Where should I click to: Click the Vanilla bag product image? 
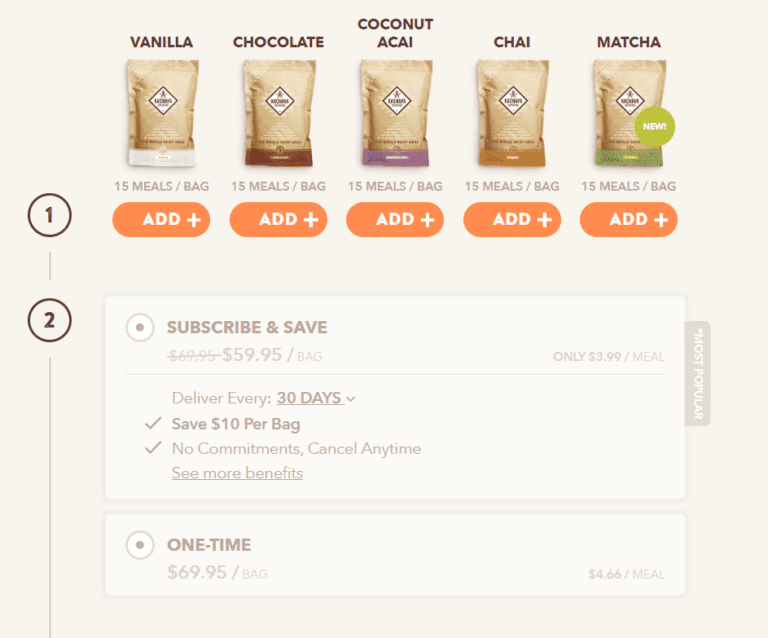coord(162,112)
